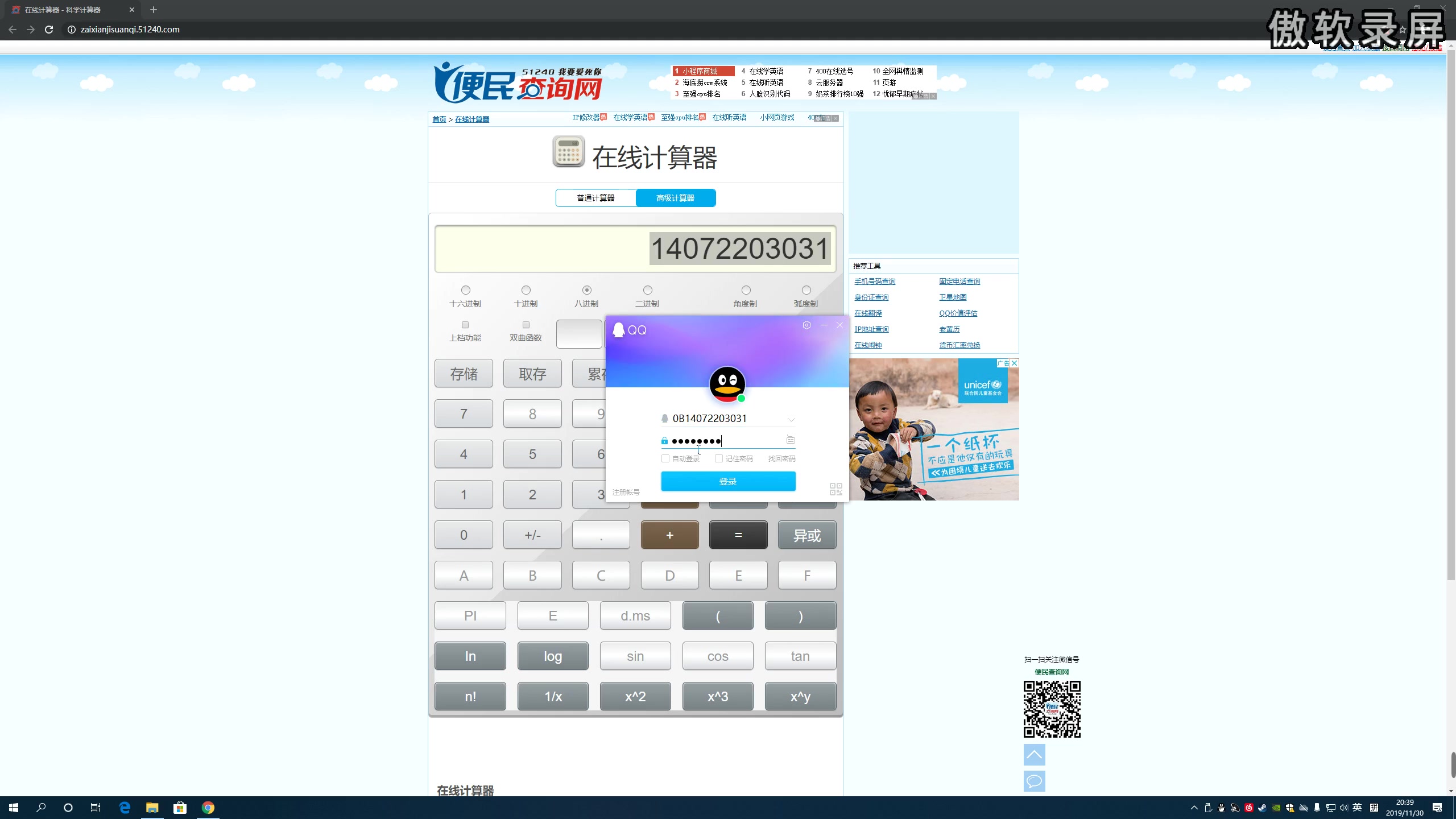Open Microsoft Edge from taskbar

[x=125, y=808]
